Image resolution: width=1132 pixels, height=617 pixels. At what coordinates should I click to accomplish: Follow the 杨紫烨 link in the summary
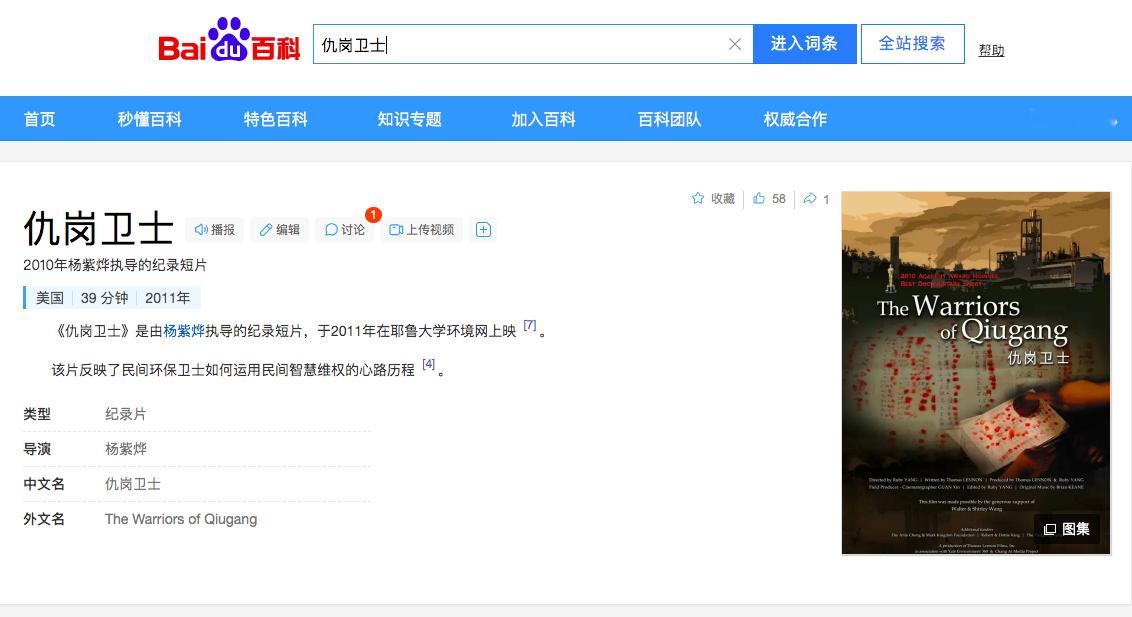(x=184, y=331)
